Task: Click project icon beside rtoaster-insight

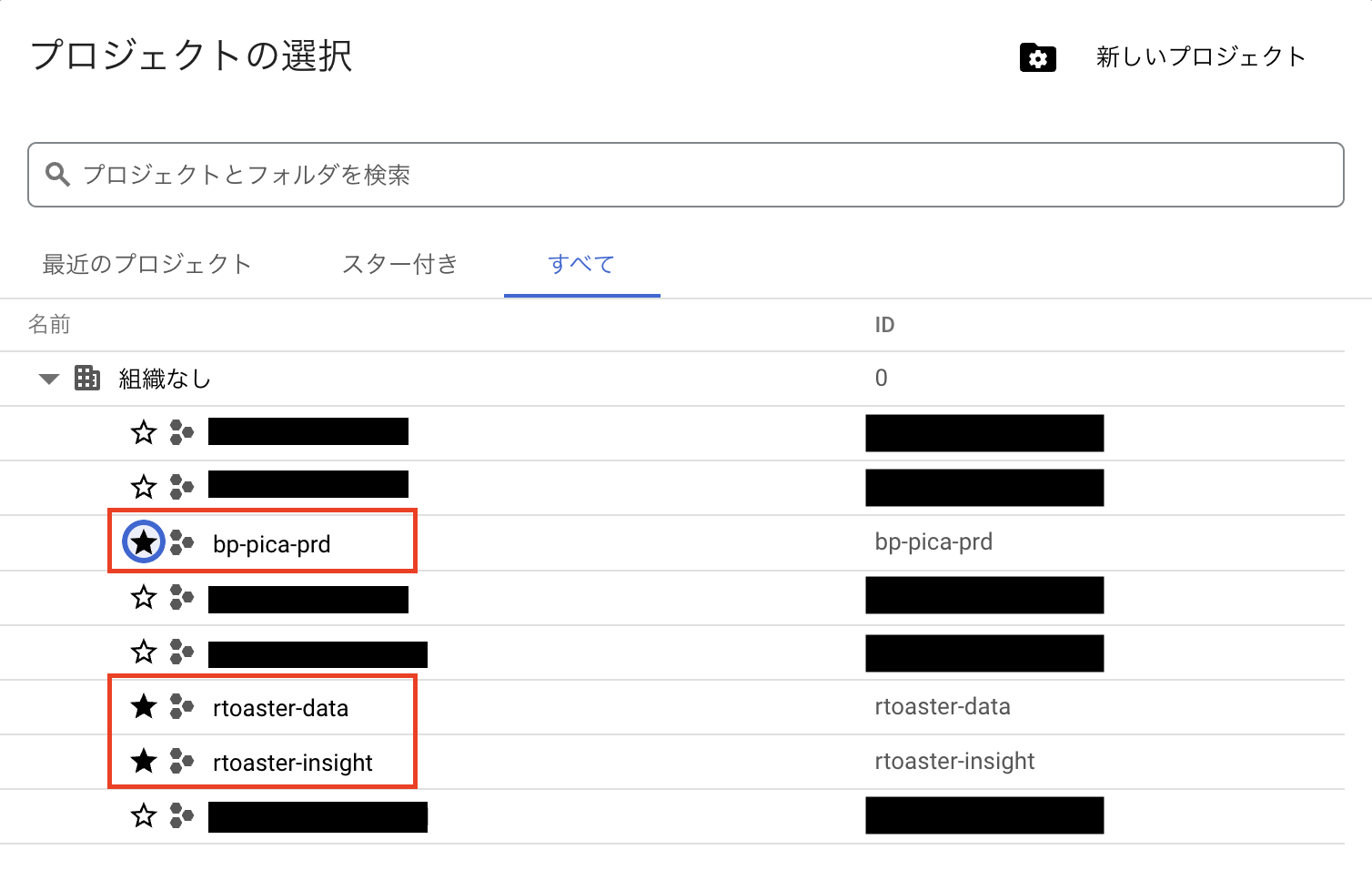Action: pos(182,761)
